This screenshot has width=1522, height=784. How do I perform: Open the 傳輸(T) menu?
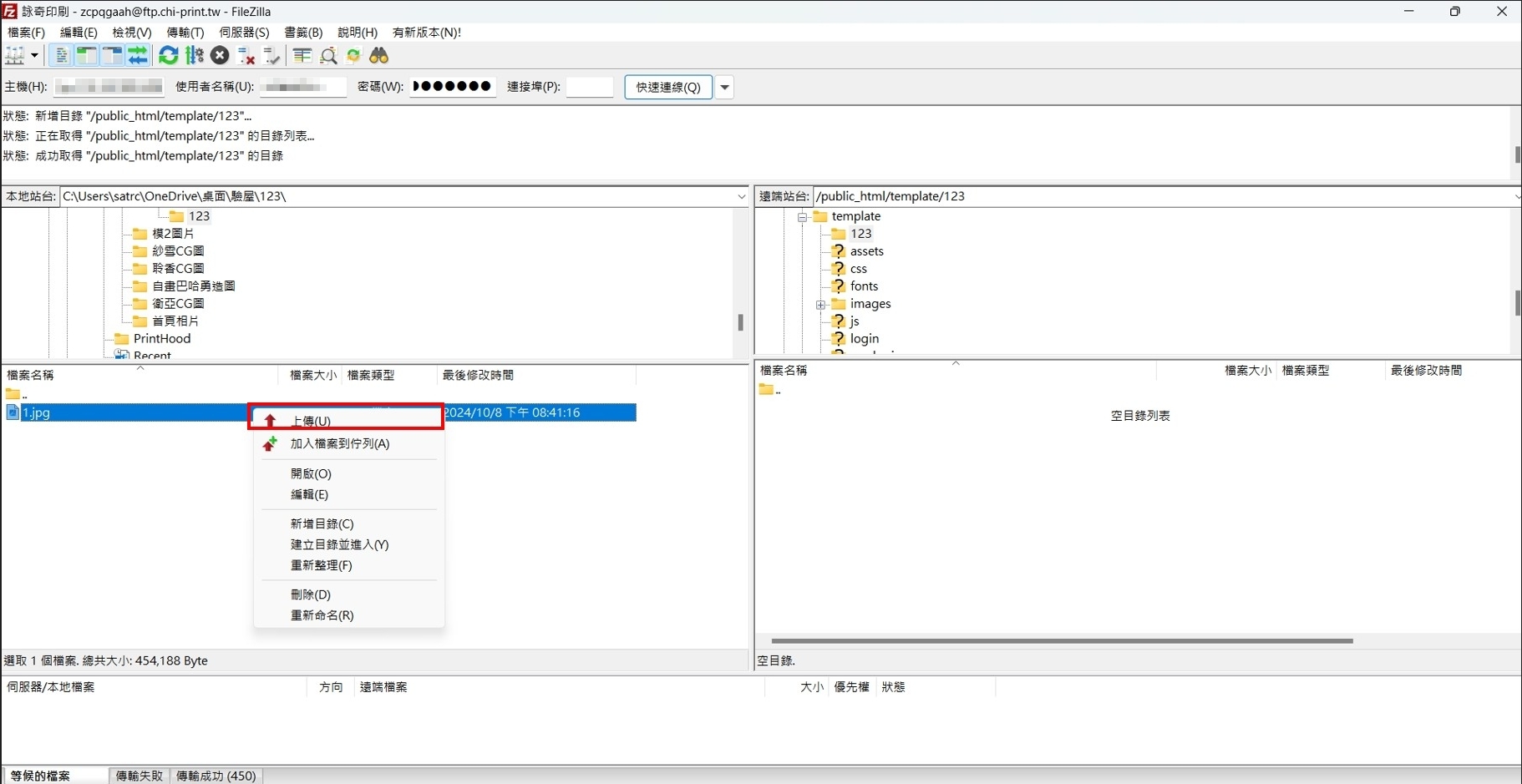point(185,33)
